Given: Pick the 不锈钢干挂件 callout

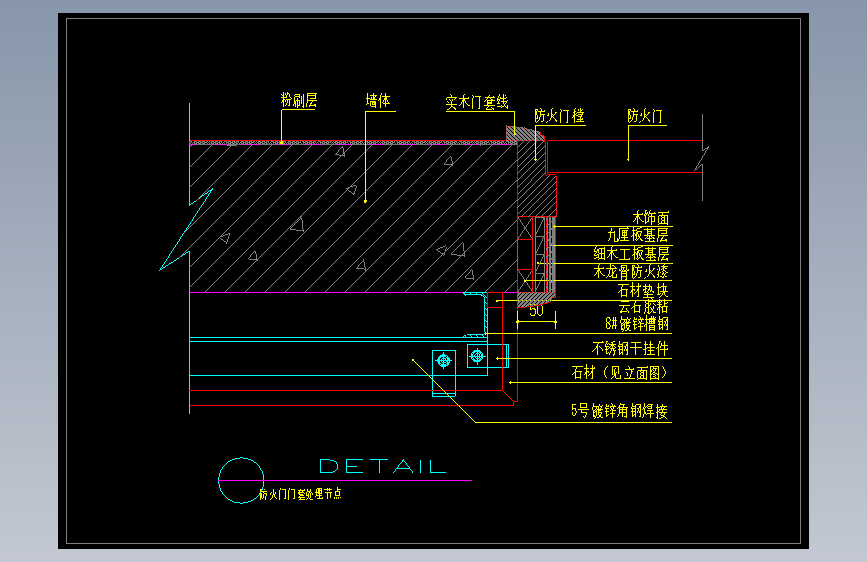Looking at the screenshot, I should coord(630,348).
